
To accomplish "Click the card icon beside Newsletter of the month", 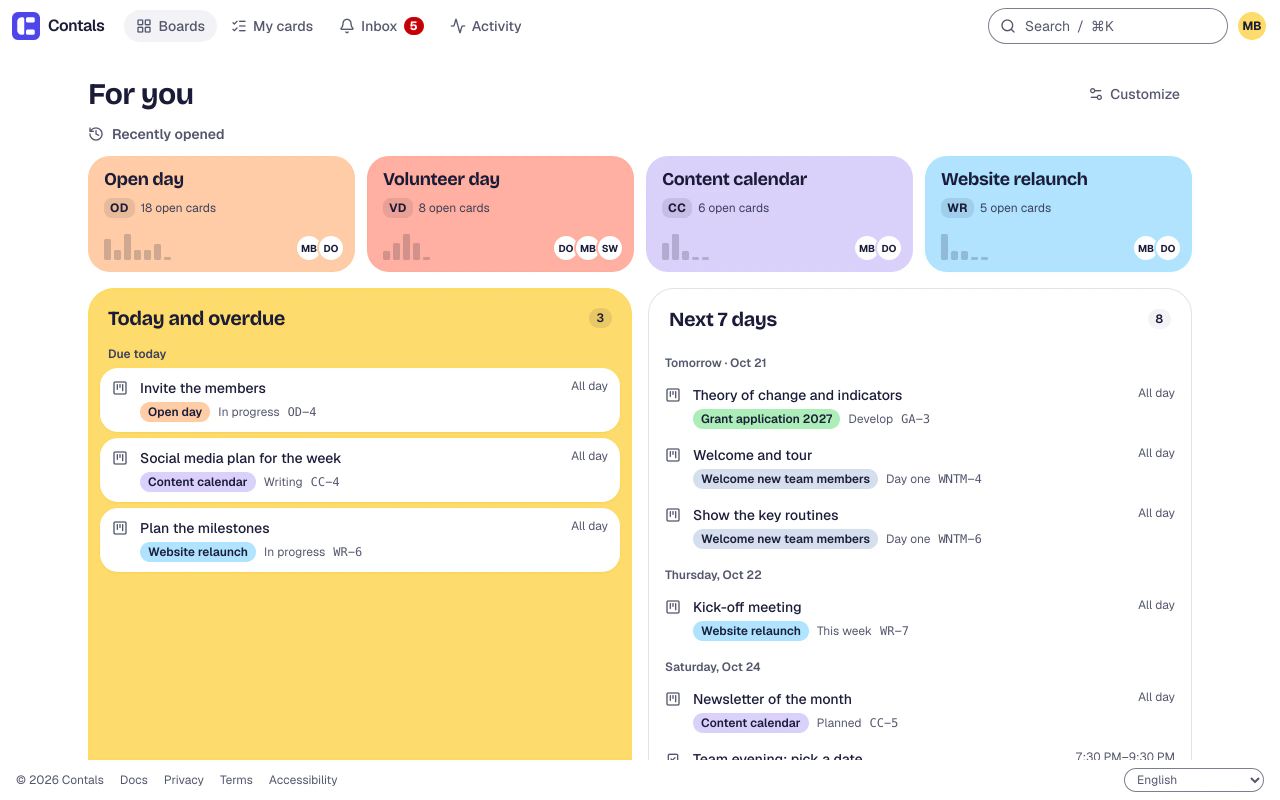I will click(x=673, y=699).
